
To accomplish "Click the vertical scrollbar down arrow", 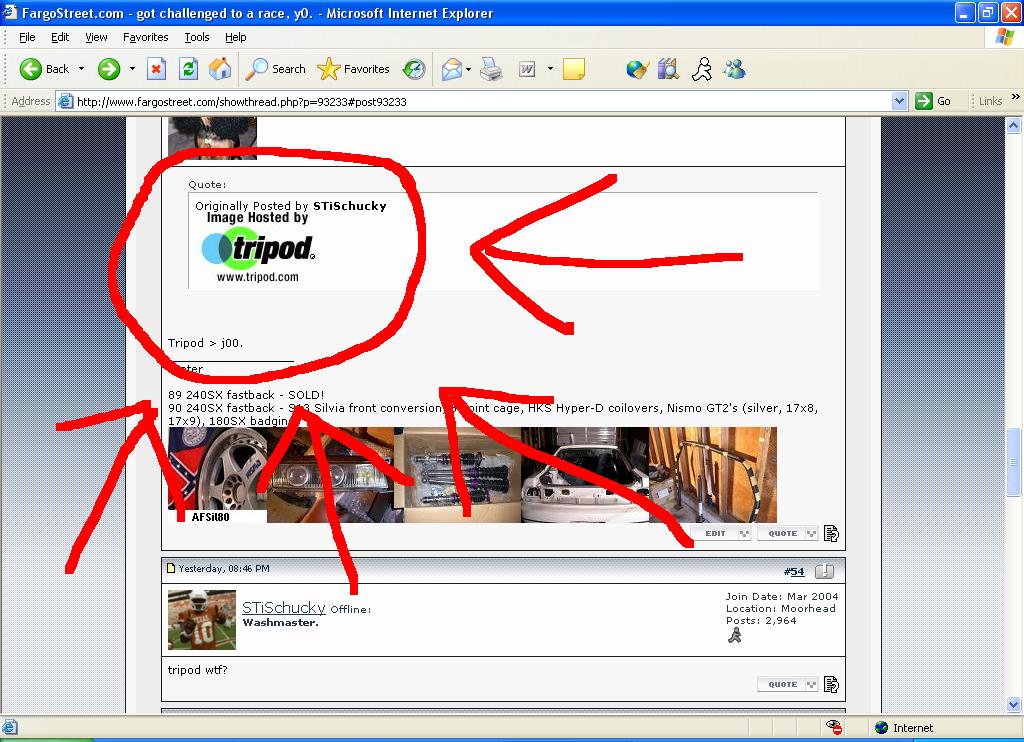I will (x=1014, y=704).
